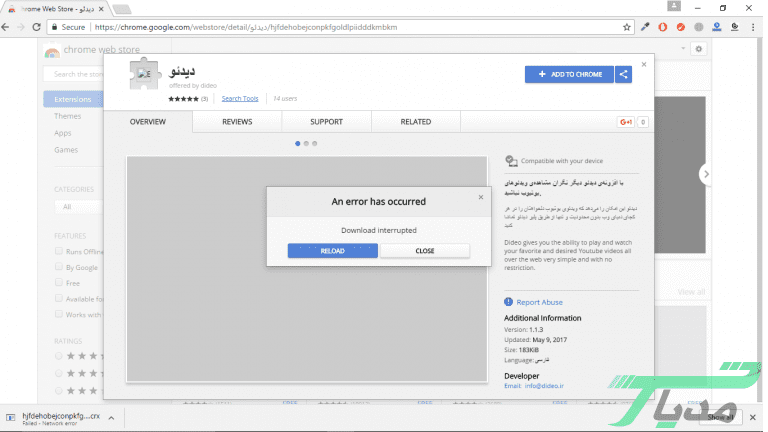Select the five-star rating radio button
768x432 pixels.
pos(59,356)
